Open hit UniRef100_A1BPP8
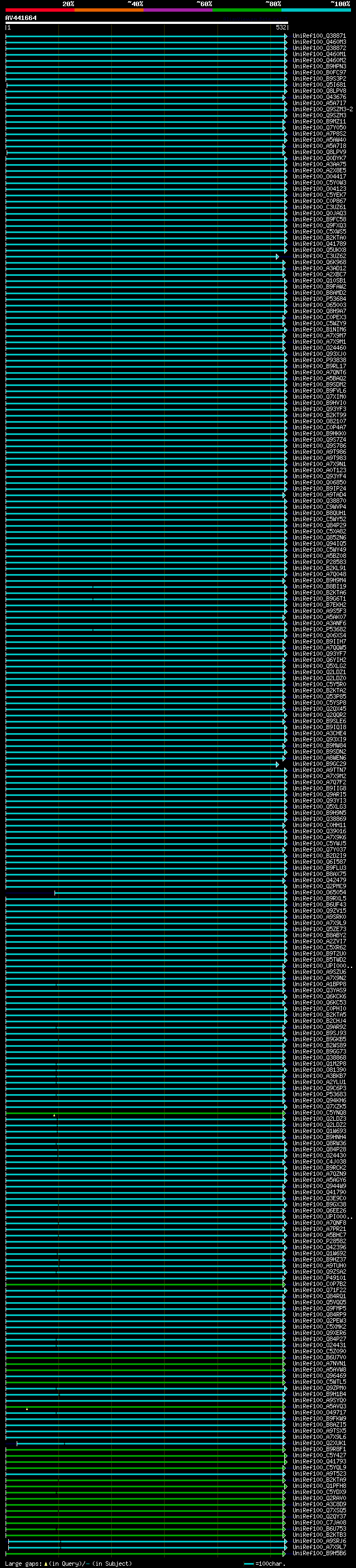The height and width of the screenshot is (1568, 356). 319,985
